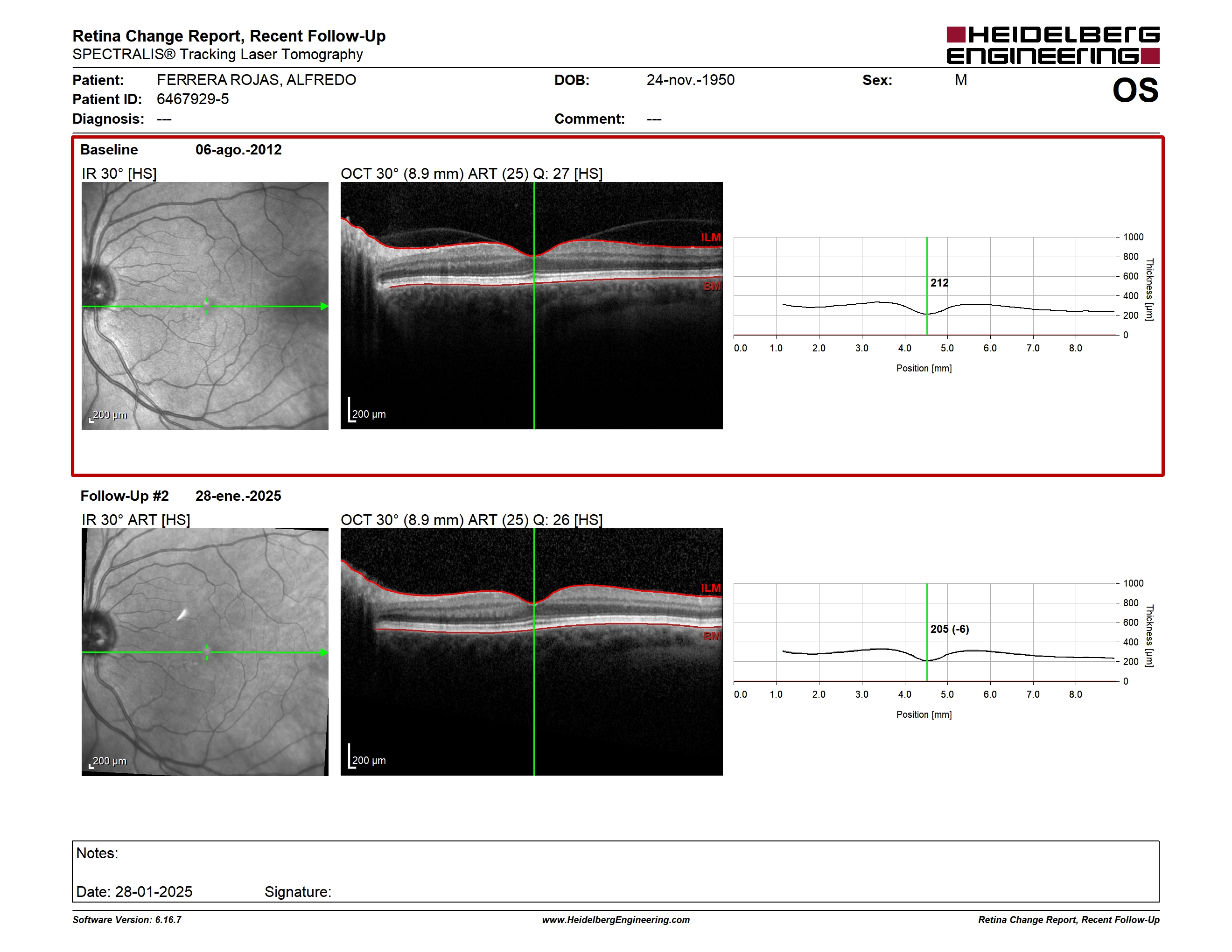The width and height of the screenshot is (1232, 952).
Task: Click the green marker on baseline thickness graph
Action: coord(927,286)
